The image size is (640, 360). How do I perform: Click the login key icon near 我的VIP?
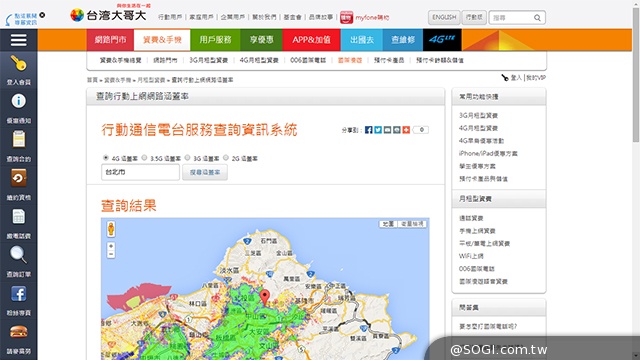pyautogui.click(x=505, y=78)
